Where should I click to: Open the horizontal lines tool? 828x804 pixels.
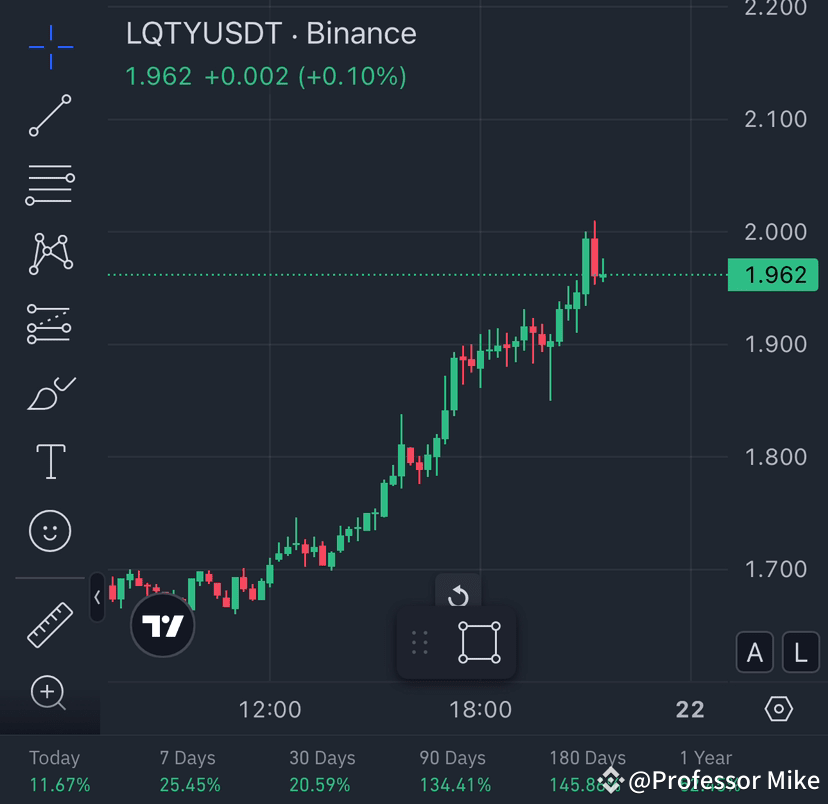click(48, 184)
